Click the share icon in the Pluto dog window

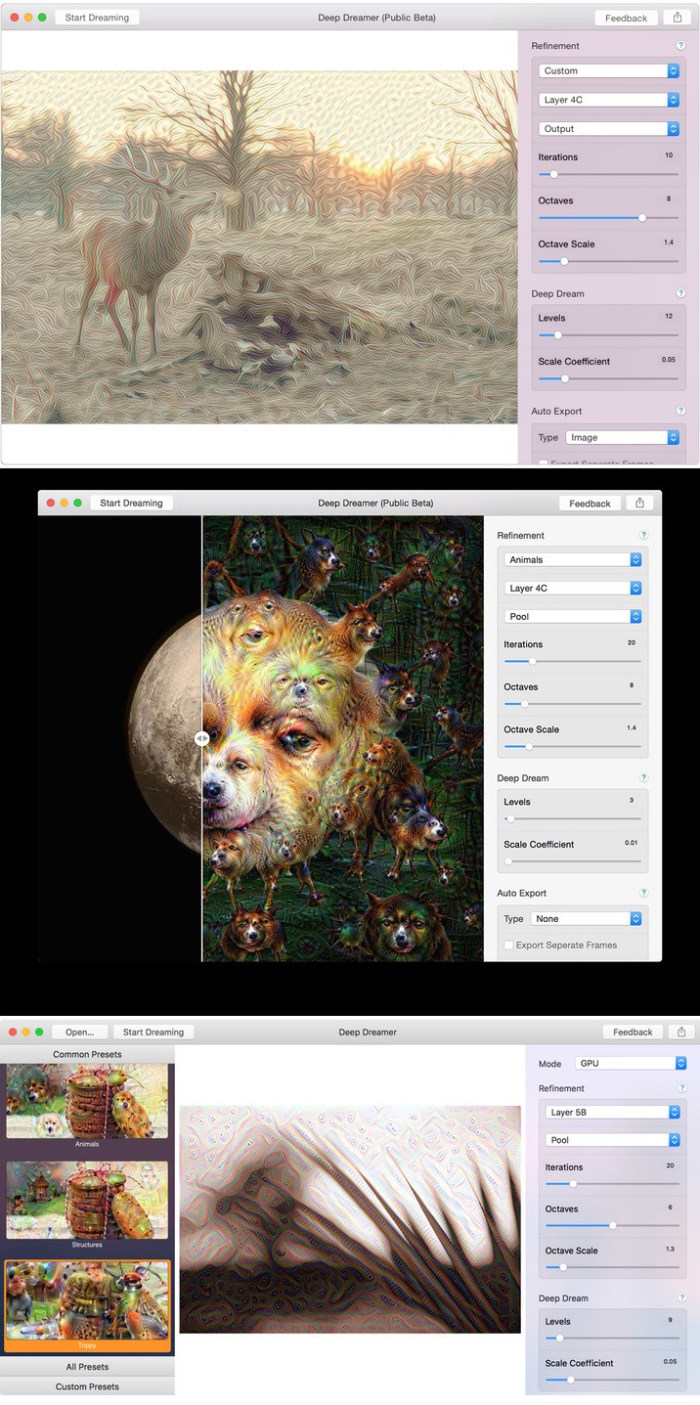click(640, 503)
